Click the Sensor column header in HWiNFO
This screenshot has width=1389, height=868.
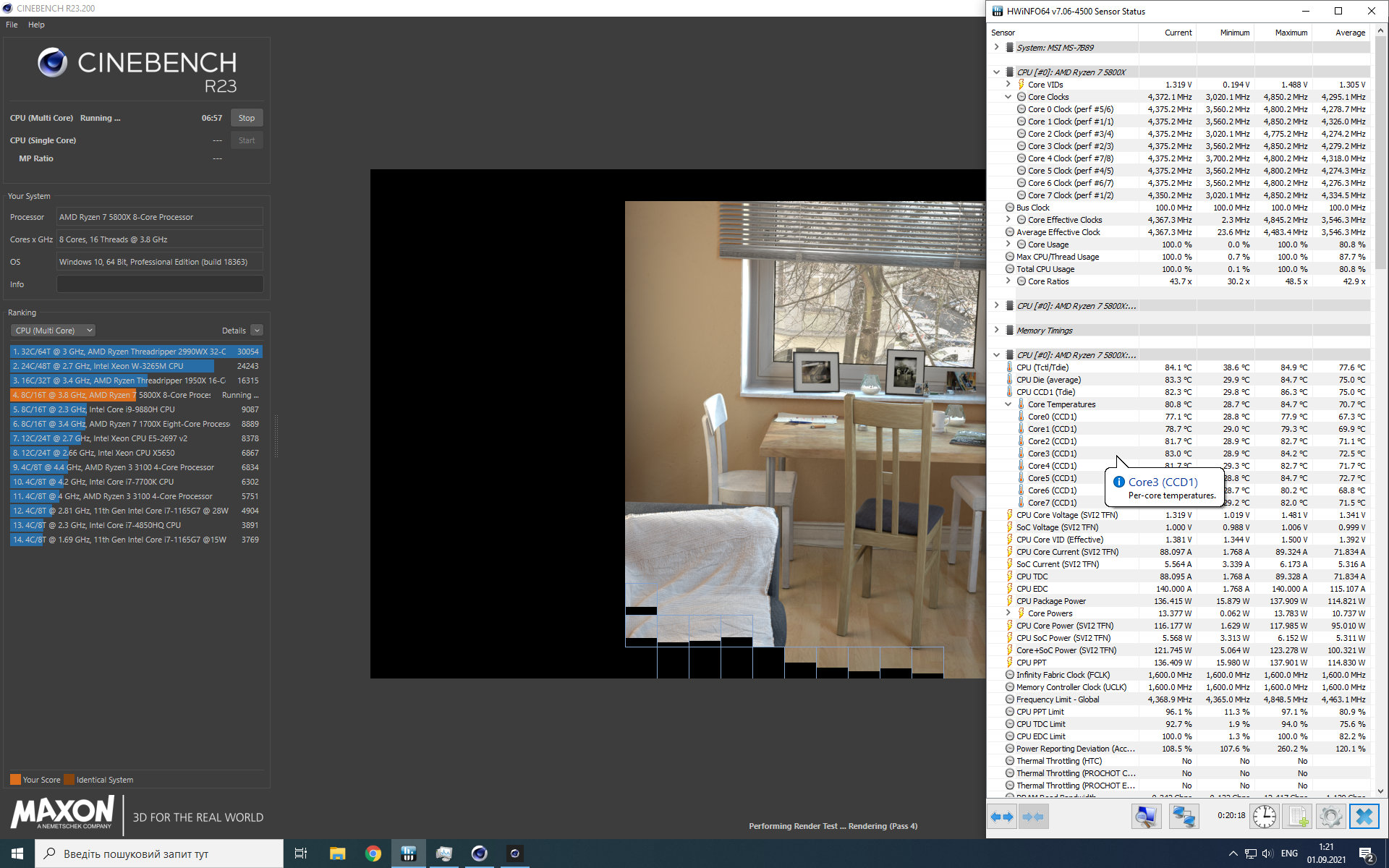[x=1063, y=33]
